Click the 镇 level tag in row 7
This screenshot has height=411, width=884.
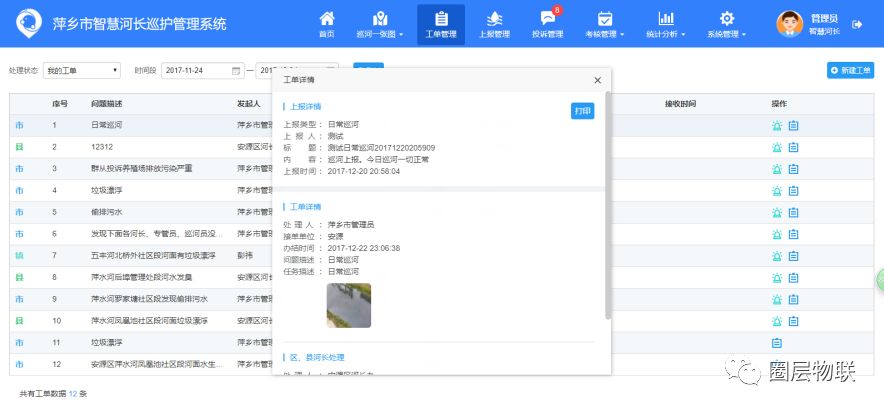point(20,256)
